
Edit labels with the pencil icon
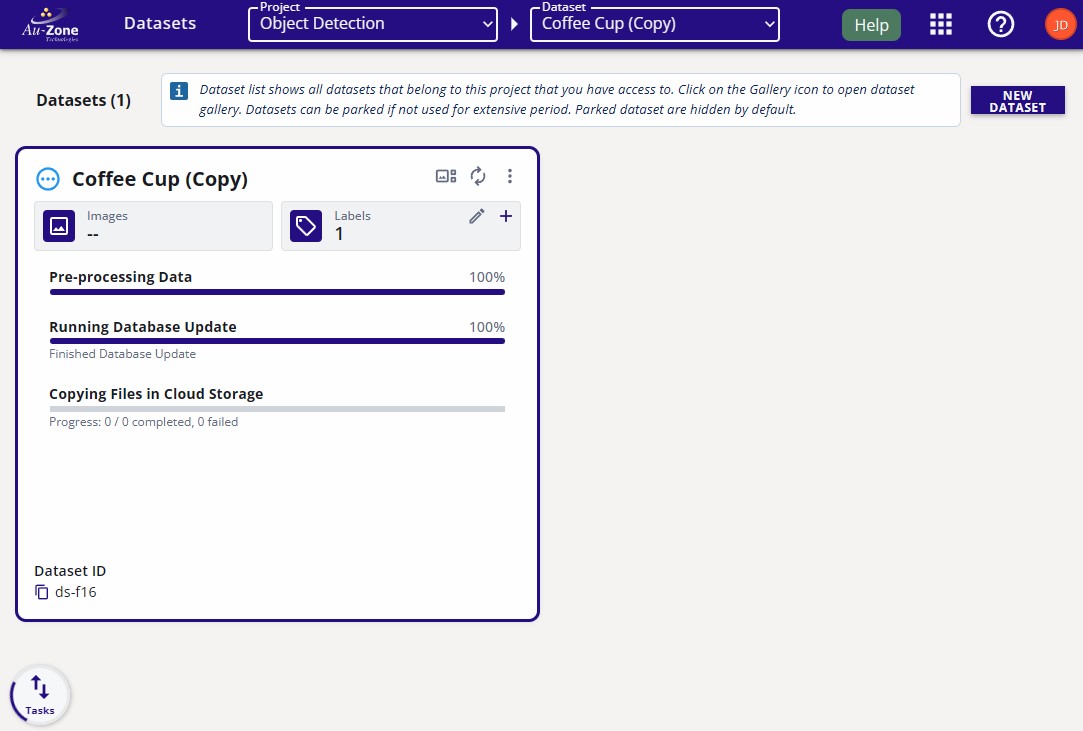click(x=477, y=216)
